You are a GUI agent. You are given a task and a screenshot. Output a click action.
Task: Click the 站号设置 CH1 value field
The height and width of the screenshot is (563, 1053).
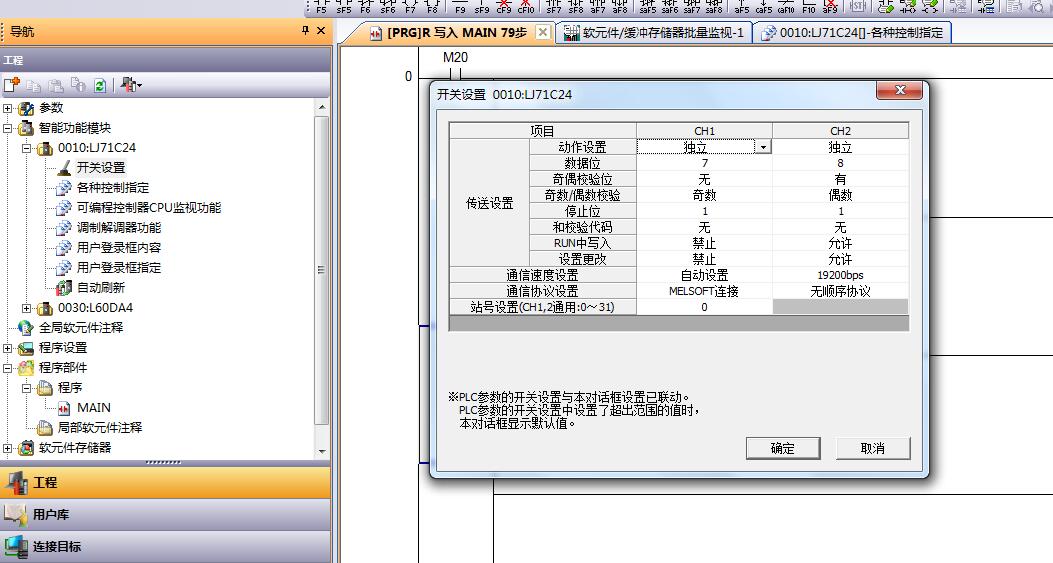704,307
